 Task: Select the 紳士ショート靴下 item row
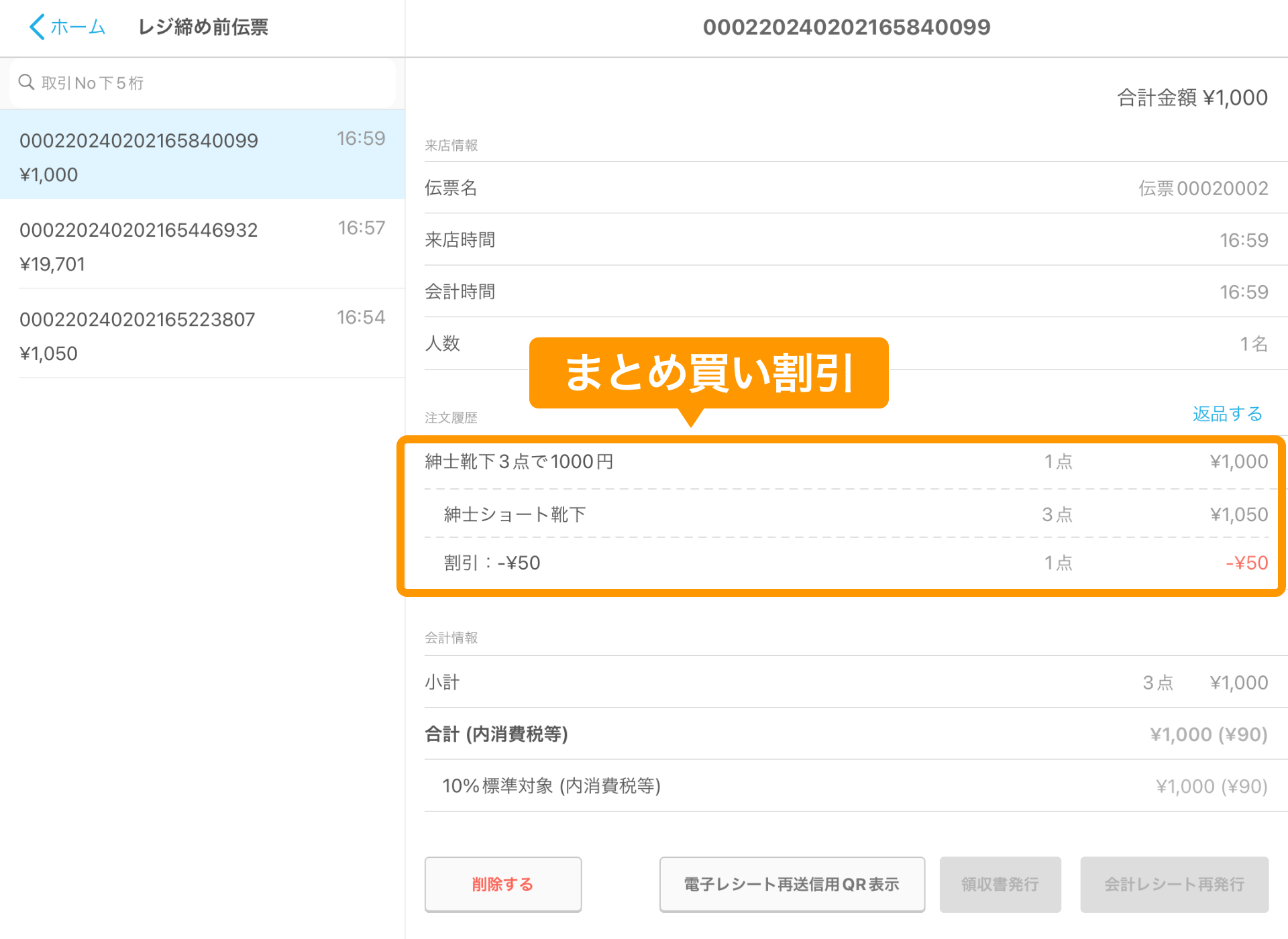click(845, 514)
